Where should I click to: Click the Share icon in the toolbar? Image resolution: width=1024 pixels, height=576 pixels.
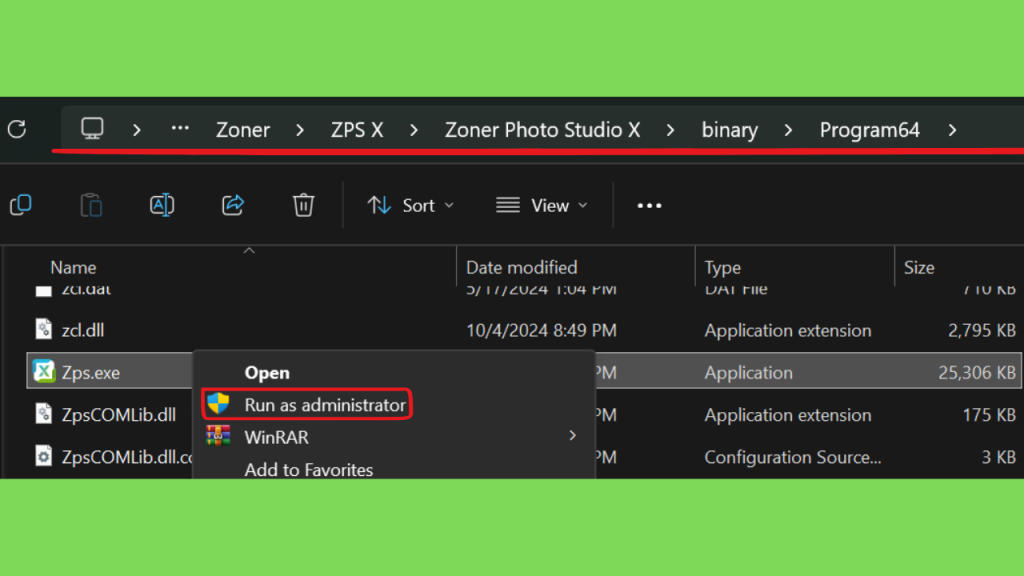tap(233, 205)
